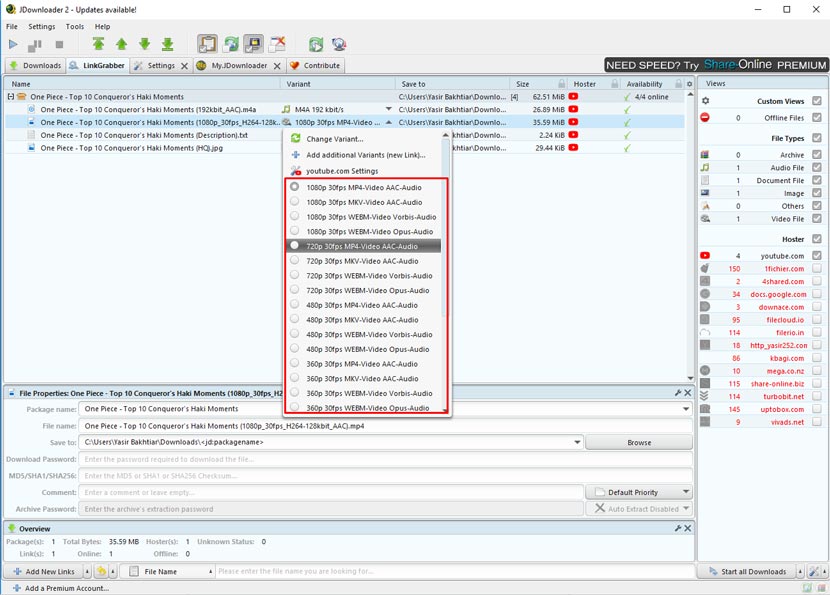Click wrench icon in Overview panel header
The height and width of the screenshot is (595, 830).
[x=678, y=528]
